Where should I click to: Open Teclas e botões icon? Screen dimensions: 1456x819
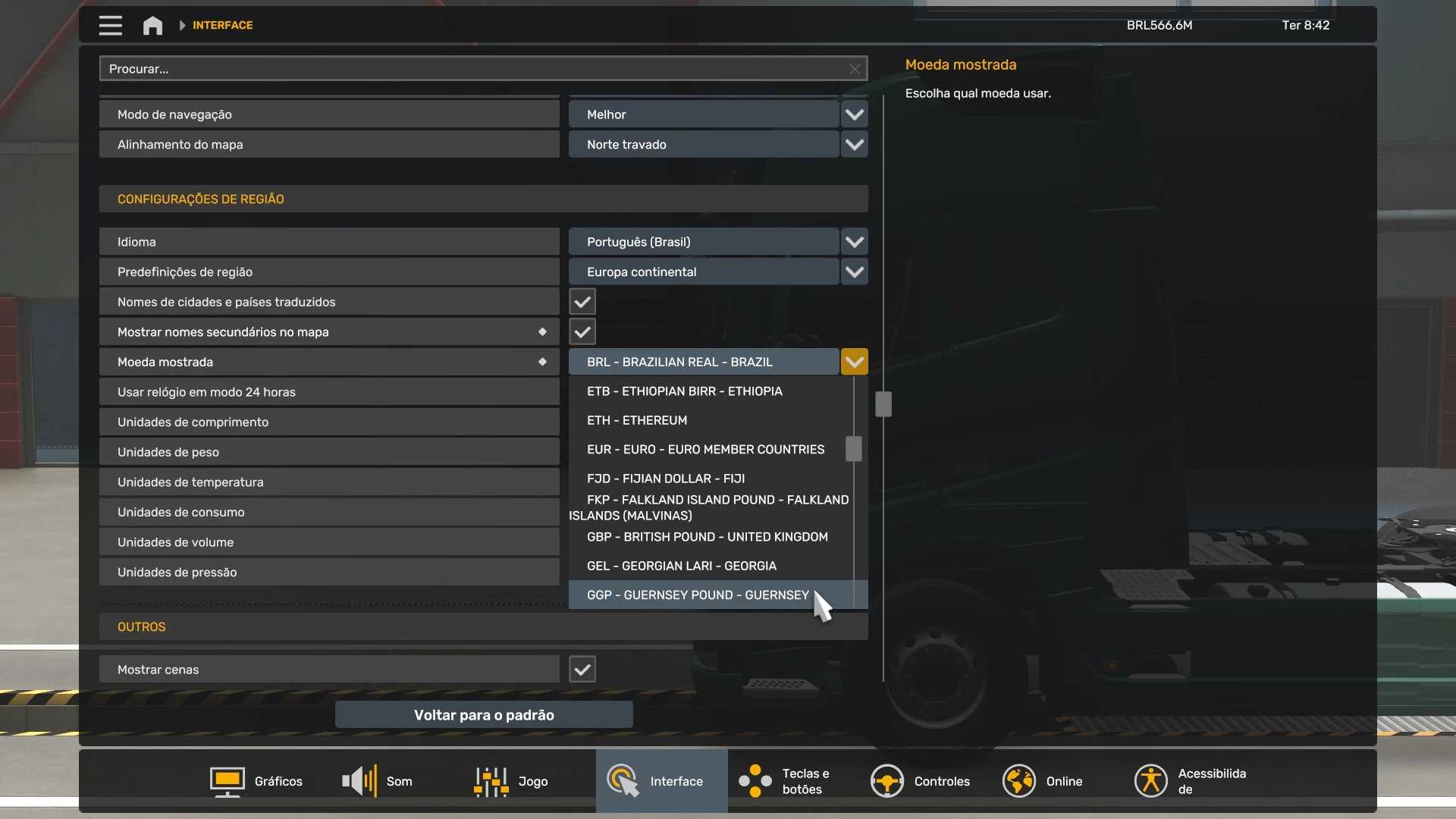(x=755, y=781)
